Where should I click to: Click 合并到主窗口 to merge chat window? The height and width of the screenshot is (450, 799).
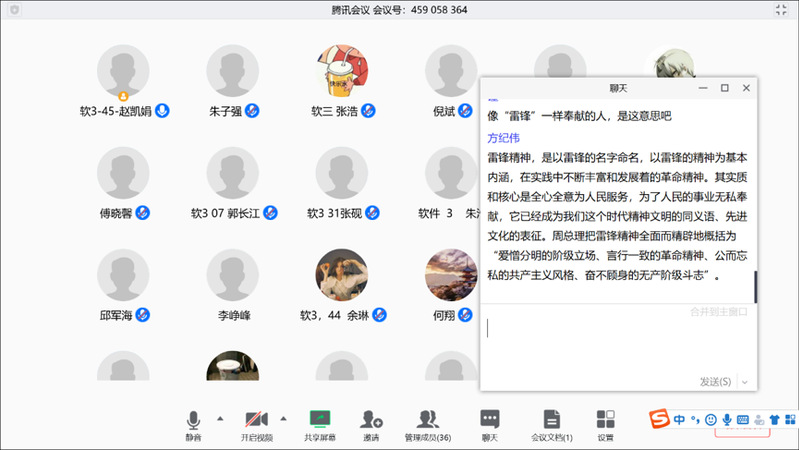click(718, 311)
